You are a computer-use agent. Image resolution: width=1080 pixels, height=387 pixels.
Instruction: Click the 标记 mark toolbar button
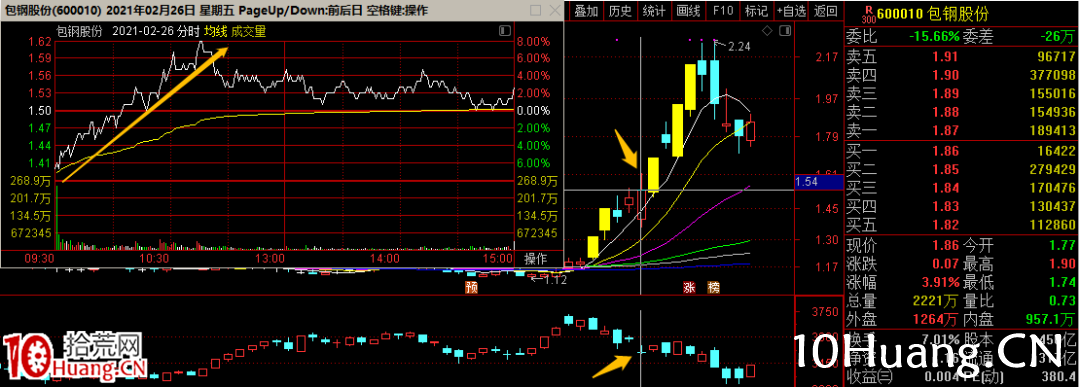pyautogui.click(x=756, y=10)
